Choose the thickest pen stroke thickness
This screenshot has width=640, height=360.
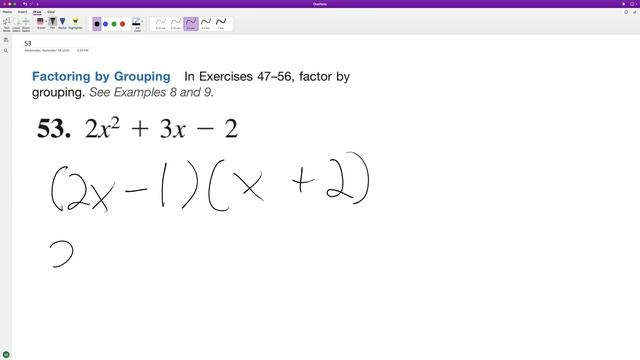221,24
